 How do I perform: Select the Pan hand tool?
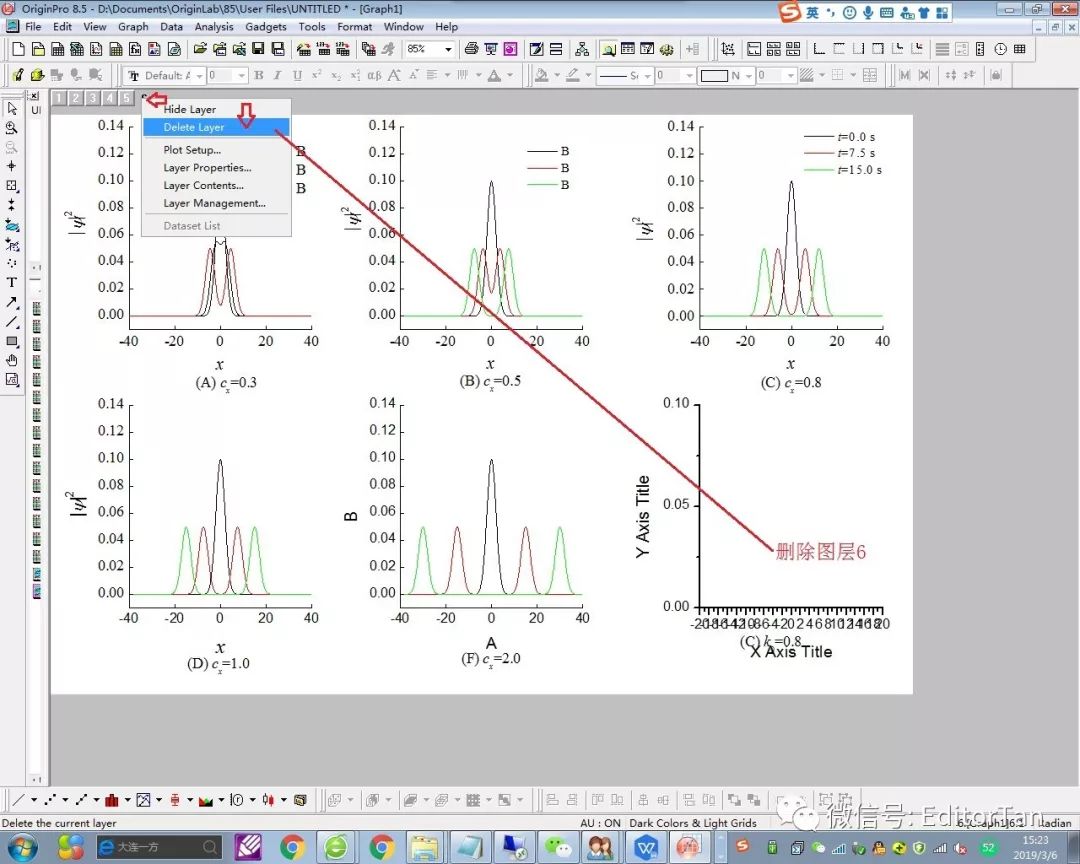click(12, 360)
